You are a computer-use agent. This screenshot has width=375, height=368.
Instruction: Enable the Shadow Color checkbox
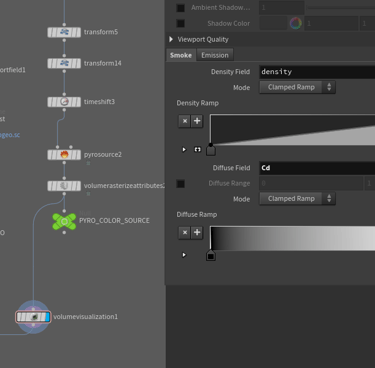click(x=180, y=23)
